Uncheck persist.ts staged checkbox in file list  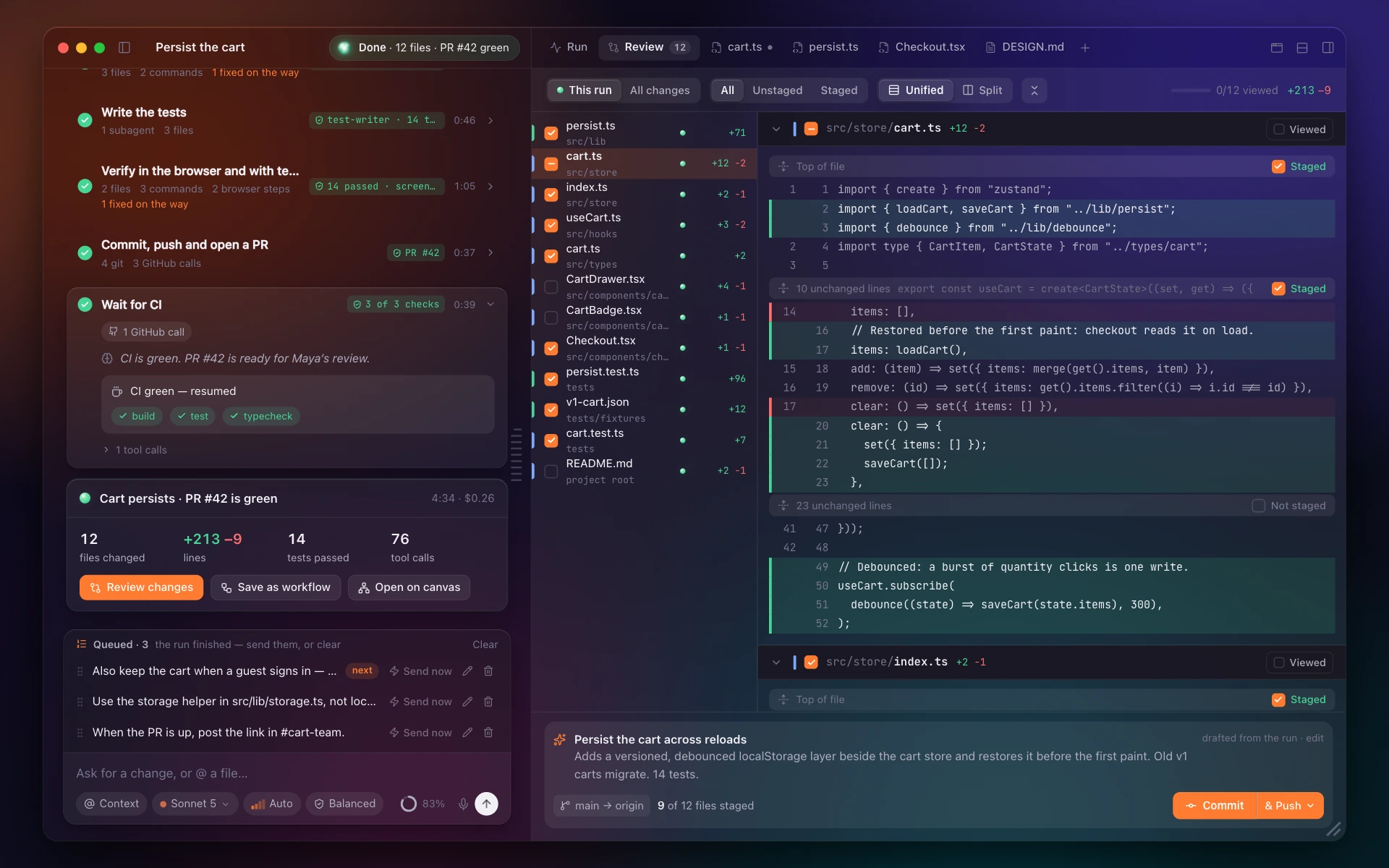(551, 133)
